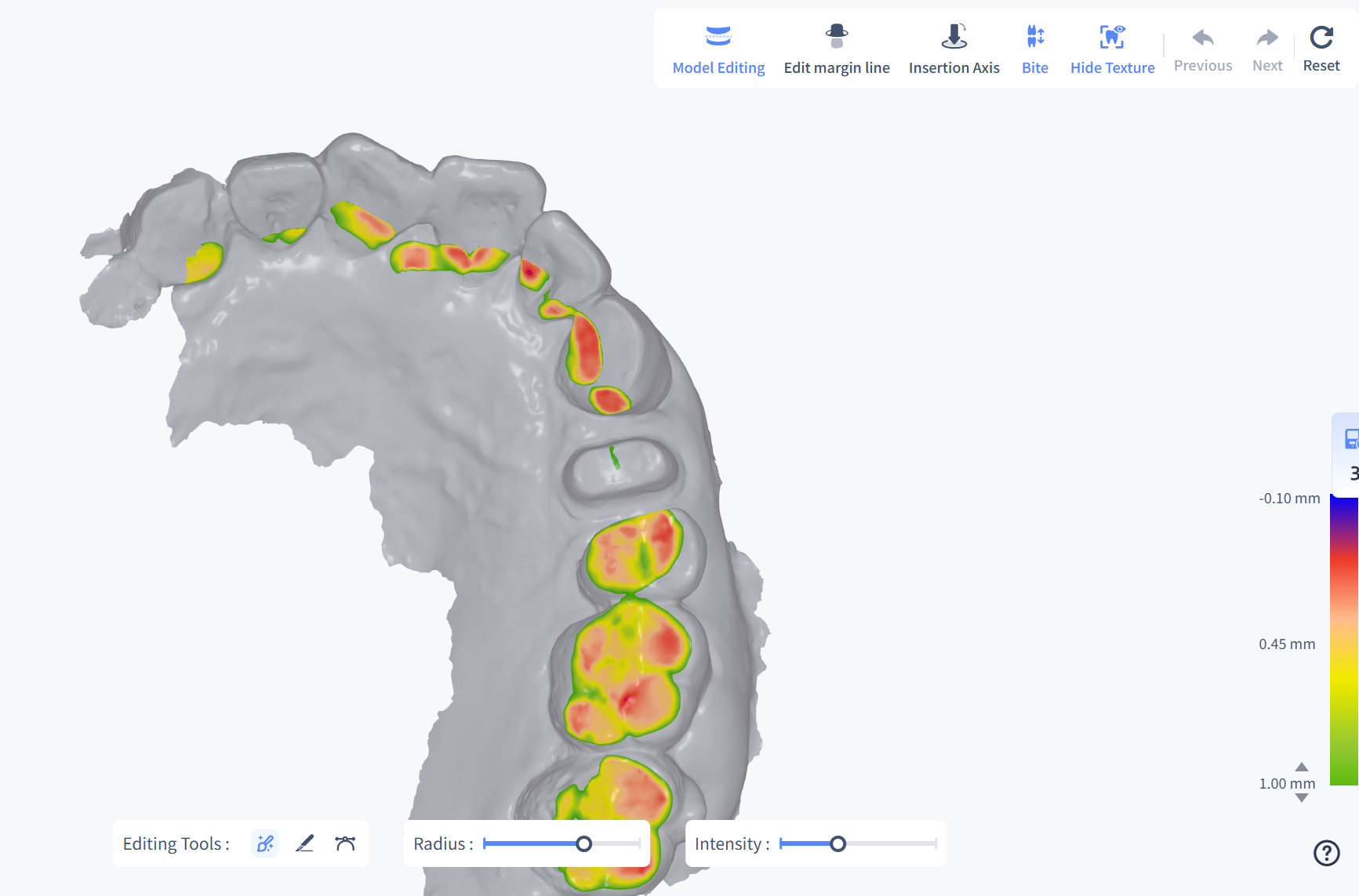This screenshot has width=1359, height=896.
Task: Increase the 1.00 mm scale value
Action: point(1302,767)
